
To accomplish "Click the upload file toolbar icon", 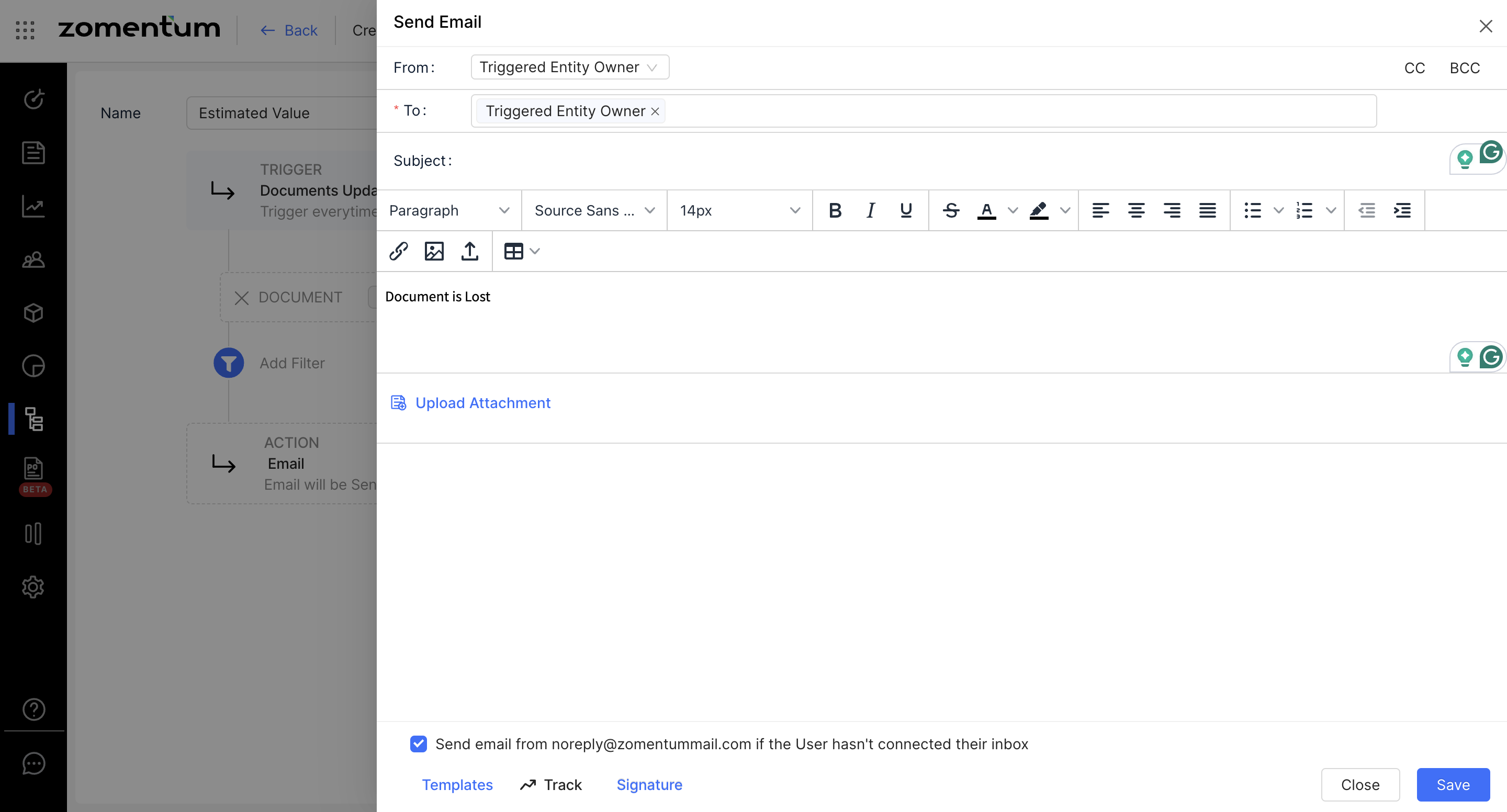I will tap(470, 251).
